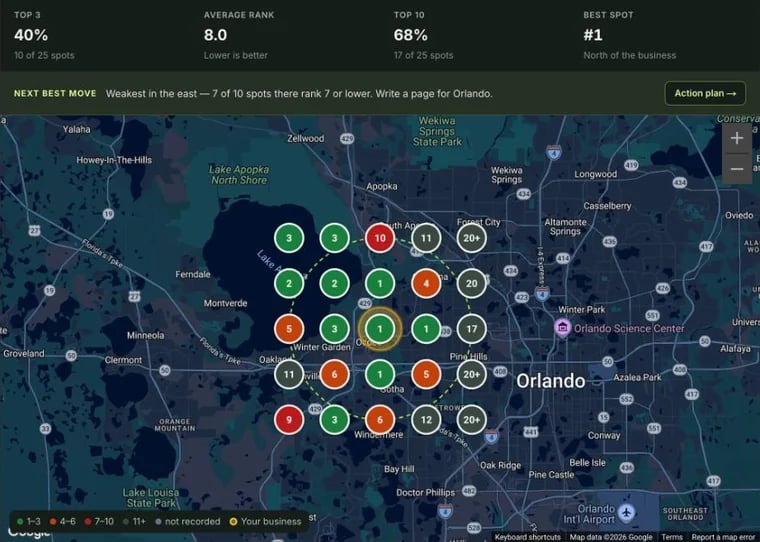Select the orange rank 4 grid marker
The height and width of the screenshot is (542, 760).
426,283
